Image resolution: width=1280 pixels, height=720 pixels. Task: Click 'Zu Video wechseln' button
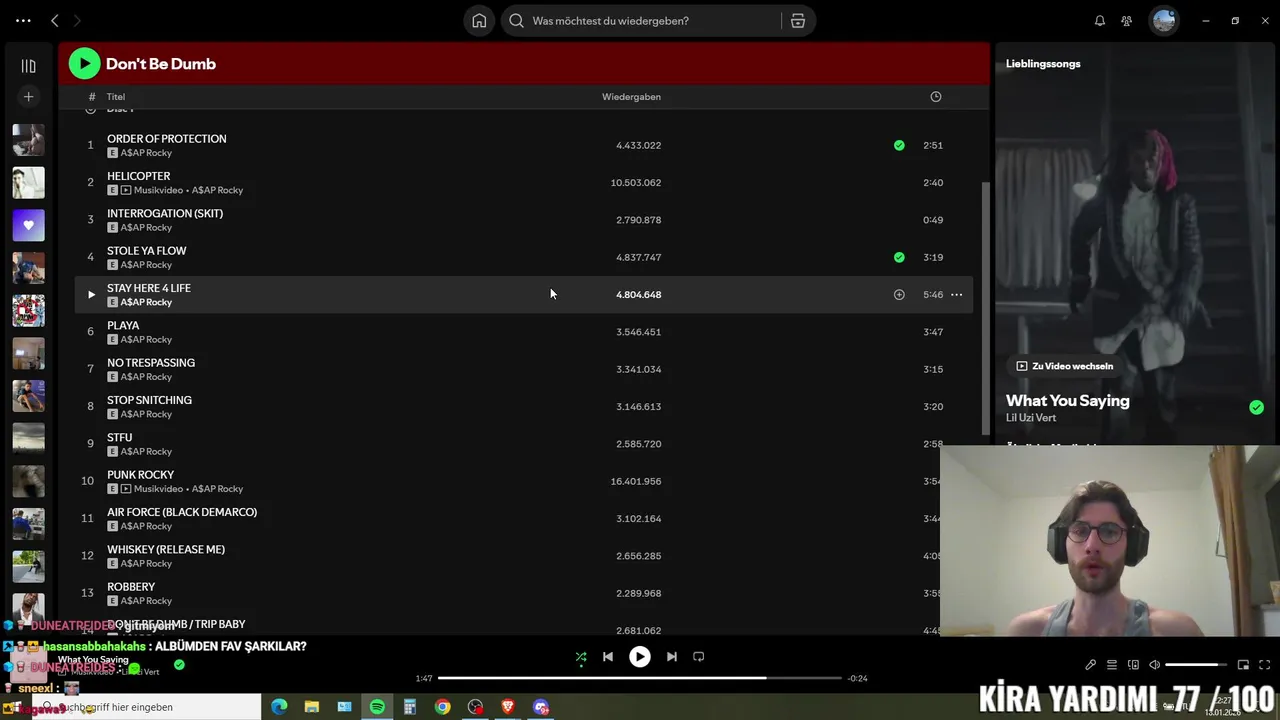pos(1064,366)
